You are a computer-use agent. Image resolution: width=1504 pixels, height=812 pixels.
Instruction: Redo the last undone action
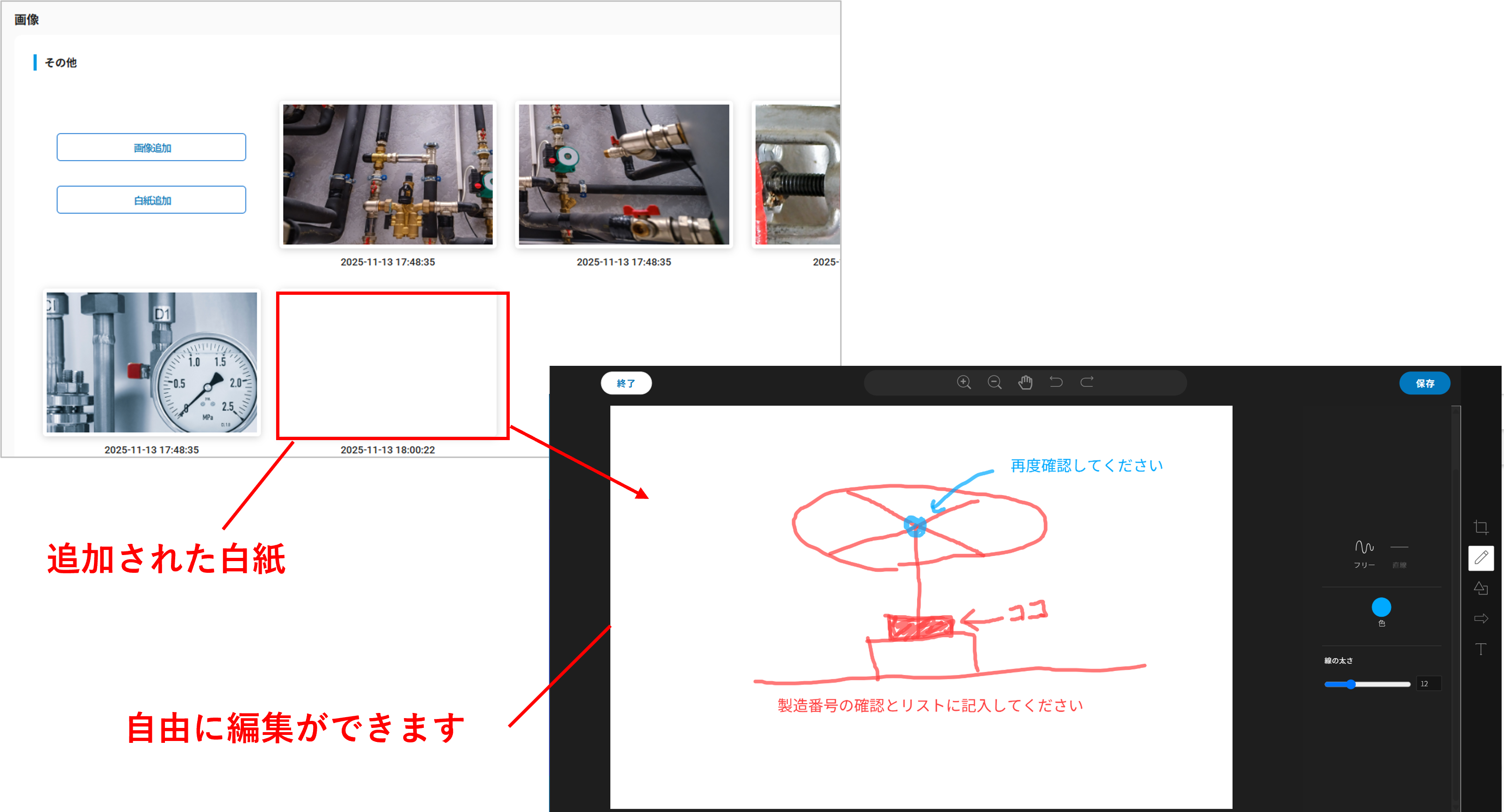point(1087,382)
